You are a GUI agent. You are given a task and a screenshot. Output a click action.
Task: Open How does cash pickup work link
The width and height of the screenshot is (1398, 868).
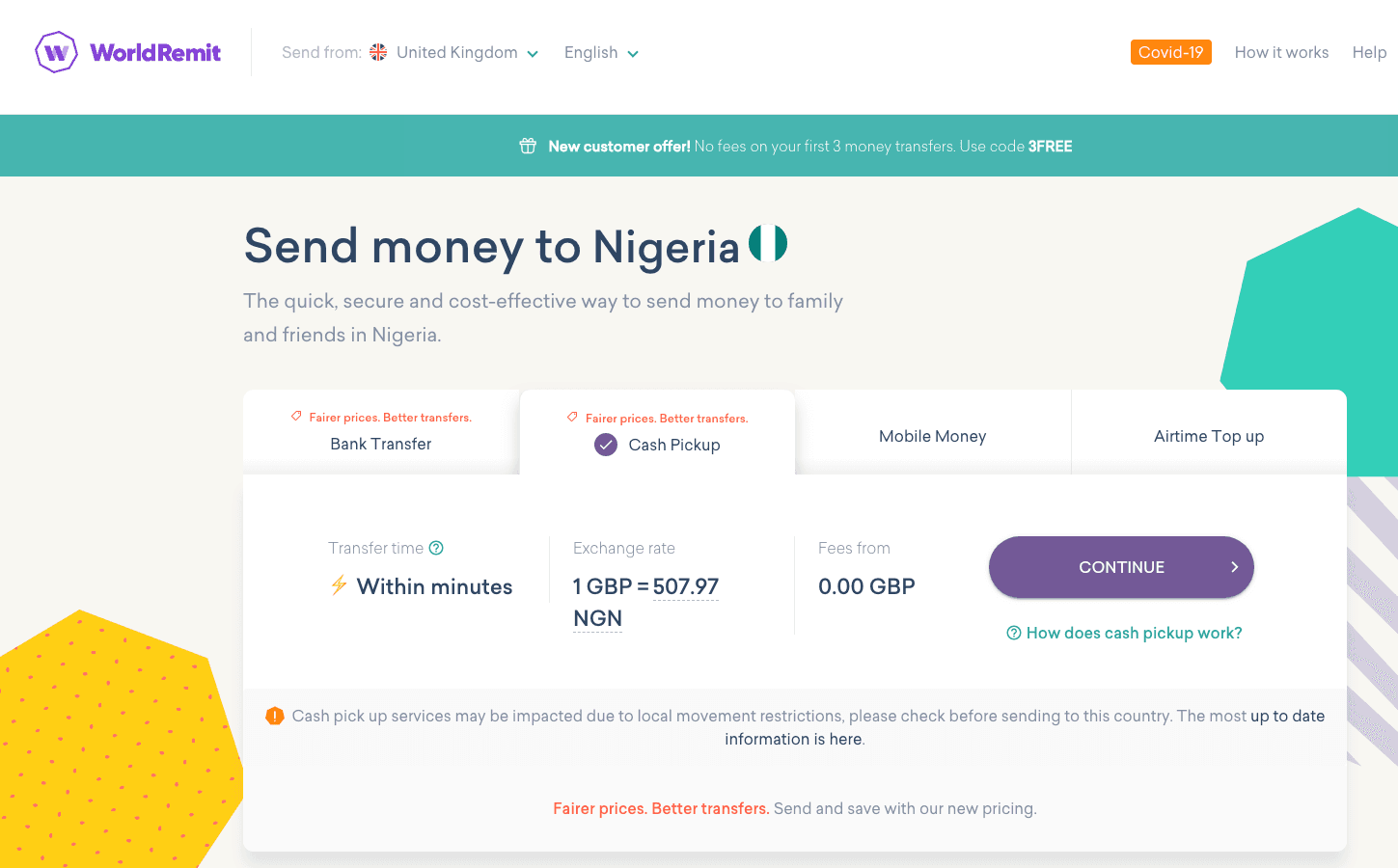(x=1134, y=633)
